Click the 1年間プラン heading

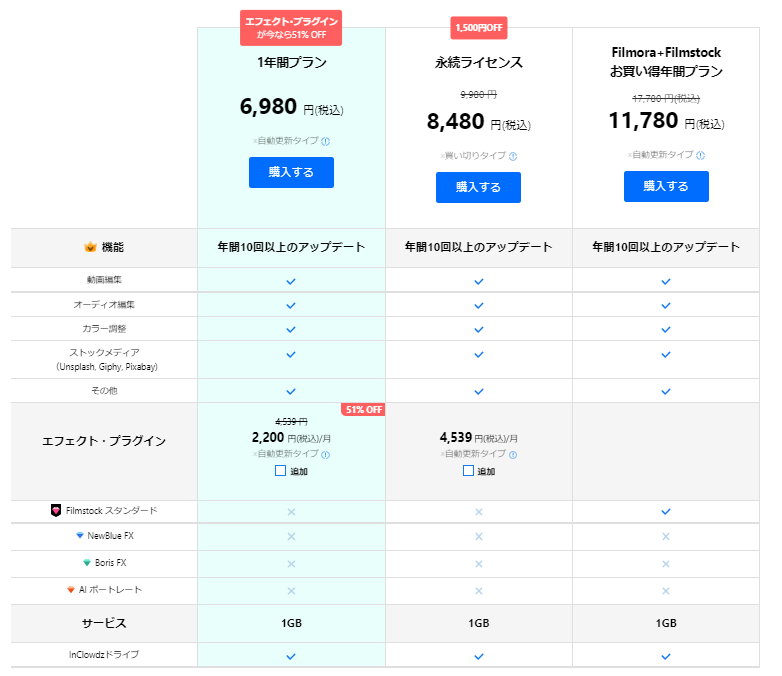[292, 62]
